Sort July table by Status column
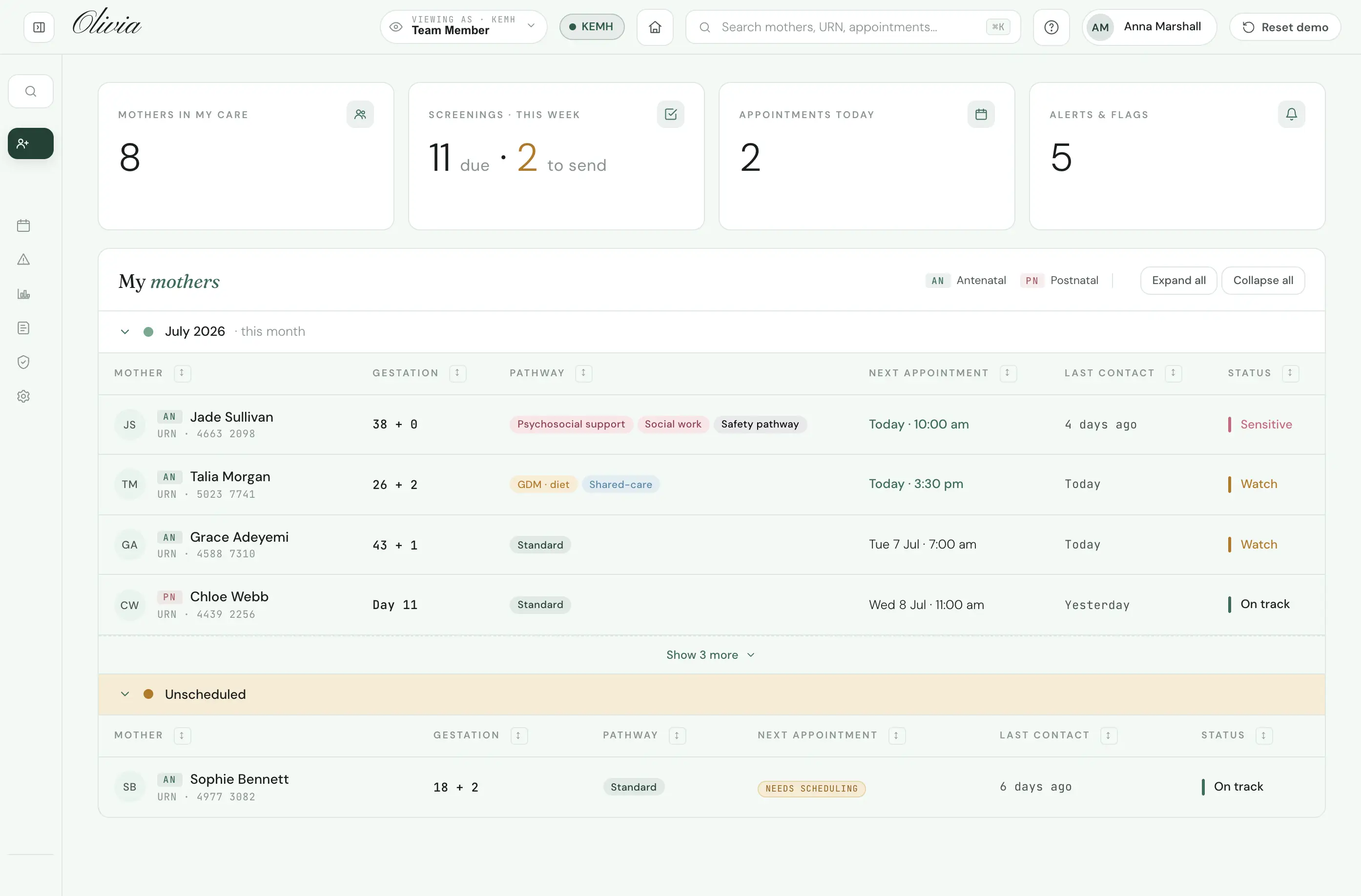This screenshot has width=1361, height=896. [1290, 373]
